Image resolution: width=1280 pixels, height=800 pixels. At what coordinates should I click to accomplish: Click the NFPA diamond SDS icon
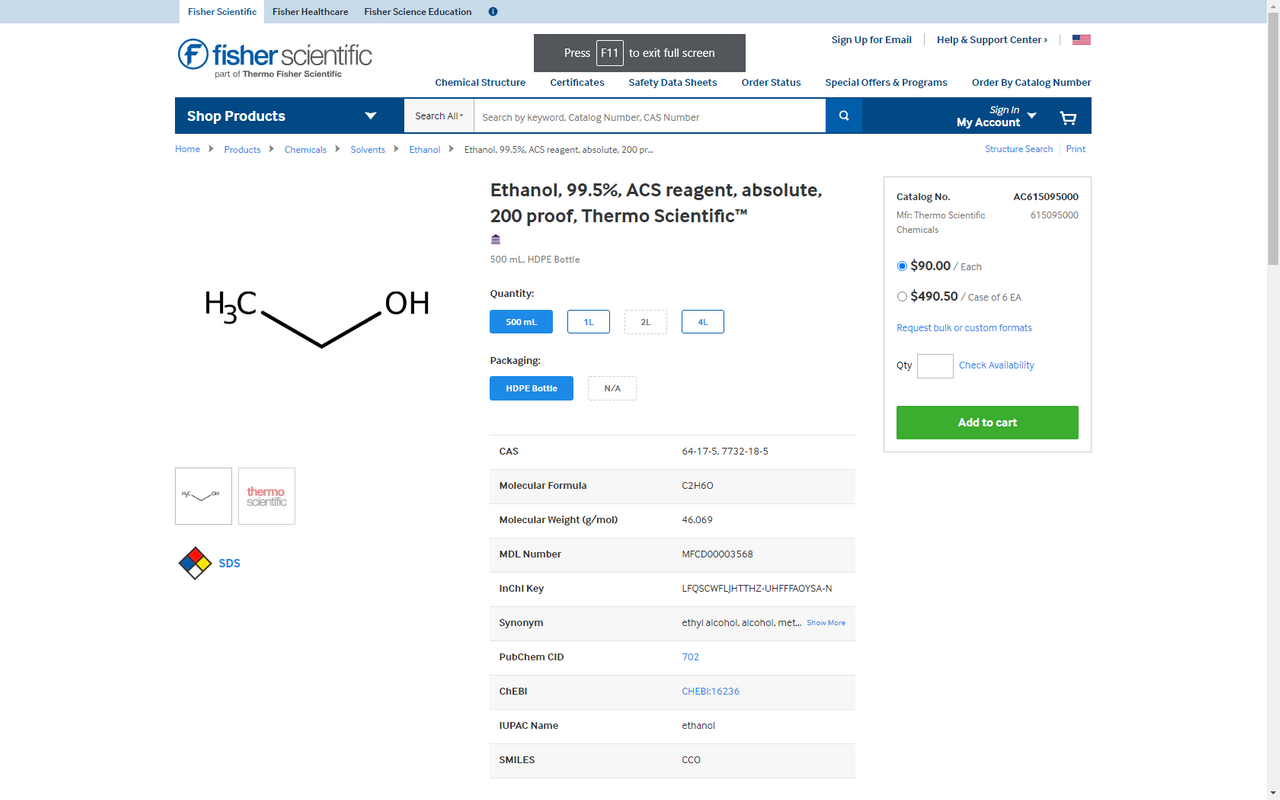(195, 563)
